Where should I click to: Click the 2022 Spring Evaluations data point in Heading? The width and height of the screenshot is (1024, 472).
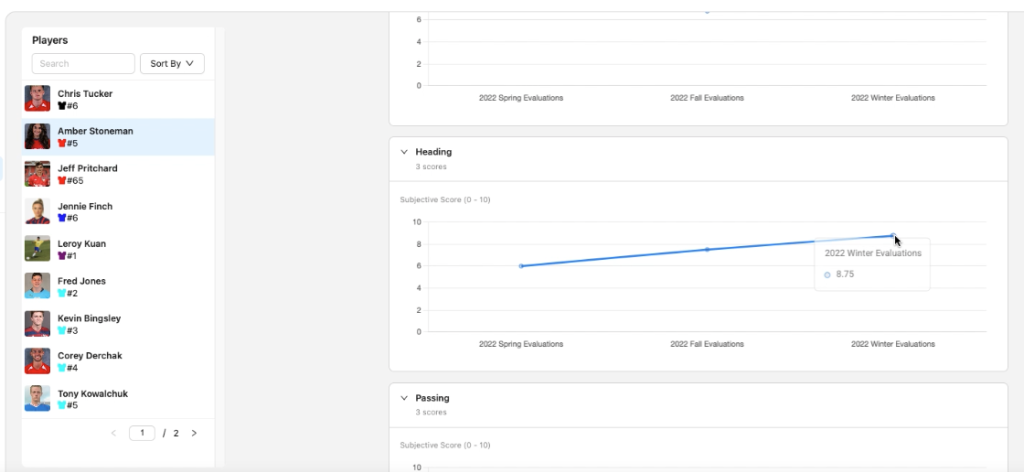[521, 266]
